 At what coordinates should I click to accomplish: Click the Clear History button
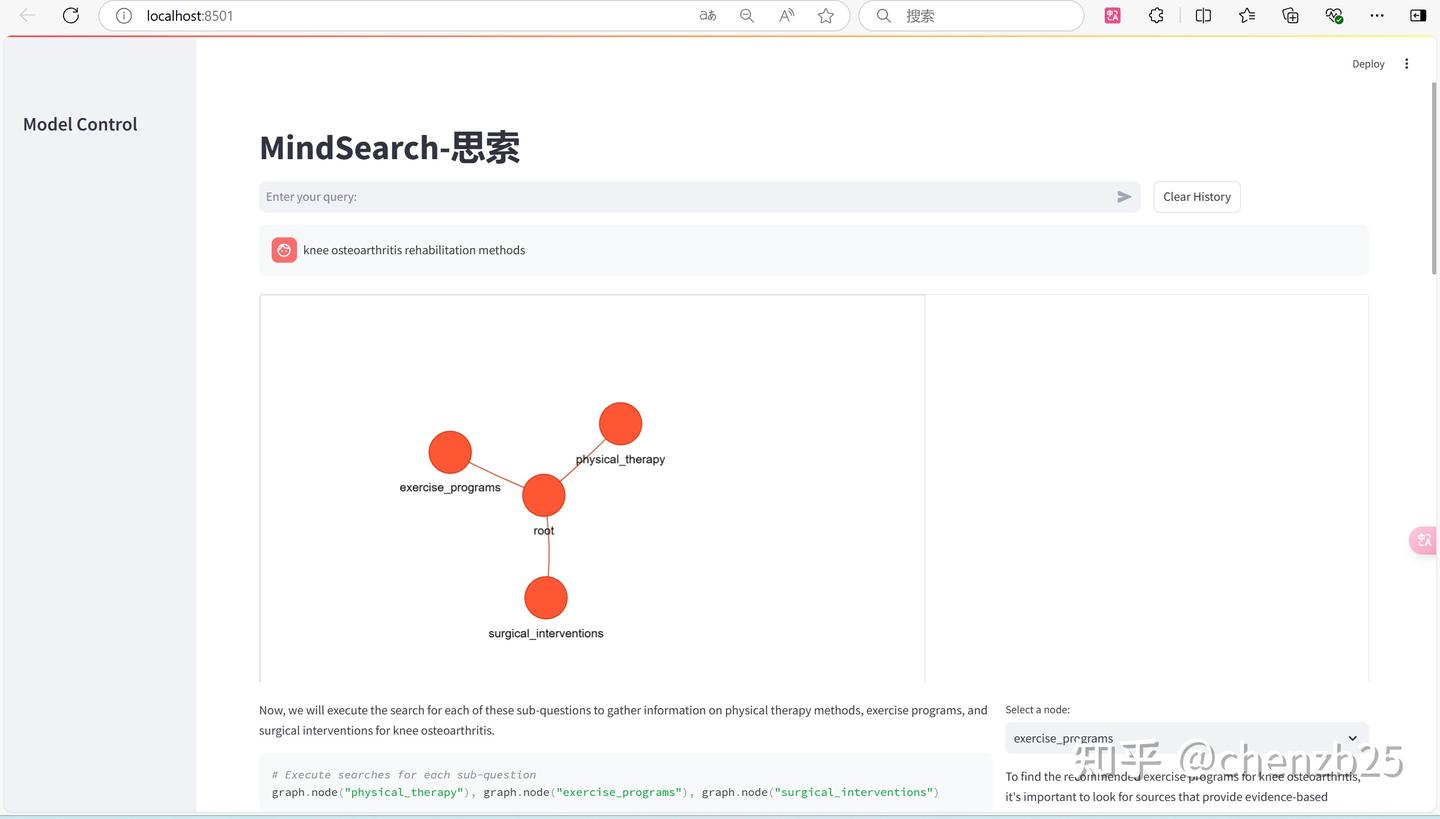(1196, 196)
